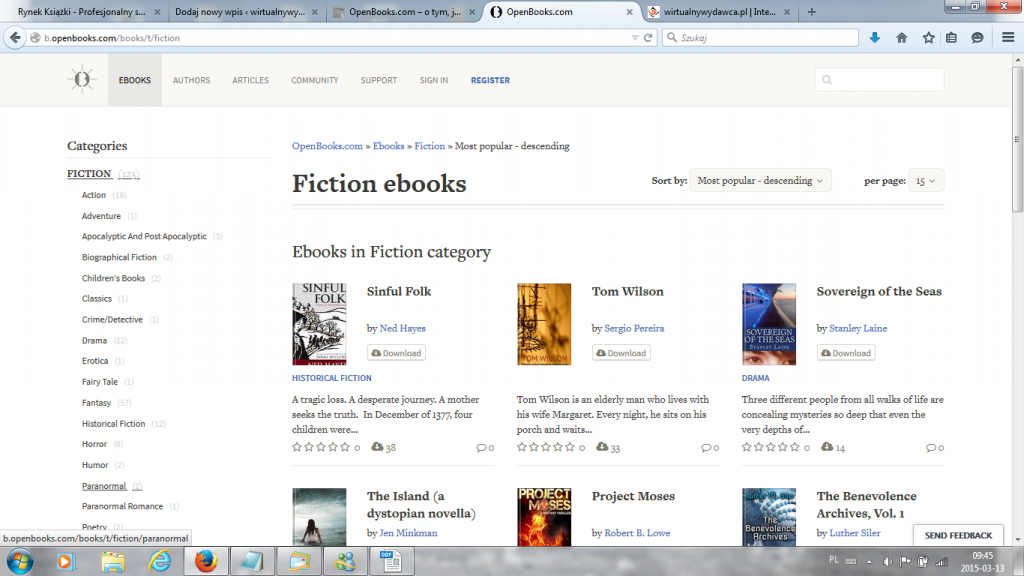This screenshot has height=576, width=1024.
Task: Rate Tom Wilson with the fifth star
Action: (569, 447)
